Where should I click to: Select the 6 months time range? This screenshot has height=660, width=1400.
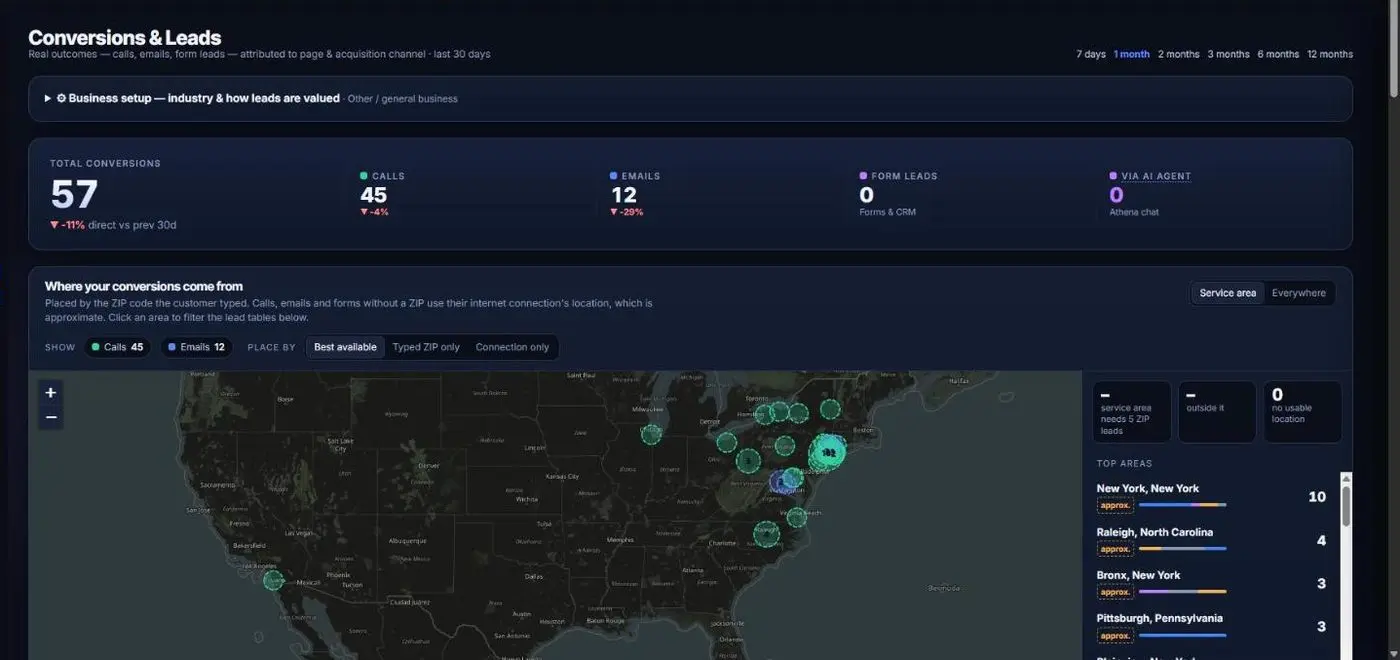pos(1278,54)
